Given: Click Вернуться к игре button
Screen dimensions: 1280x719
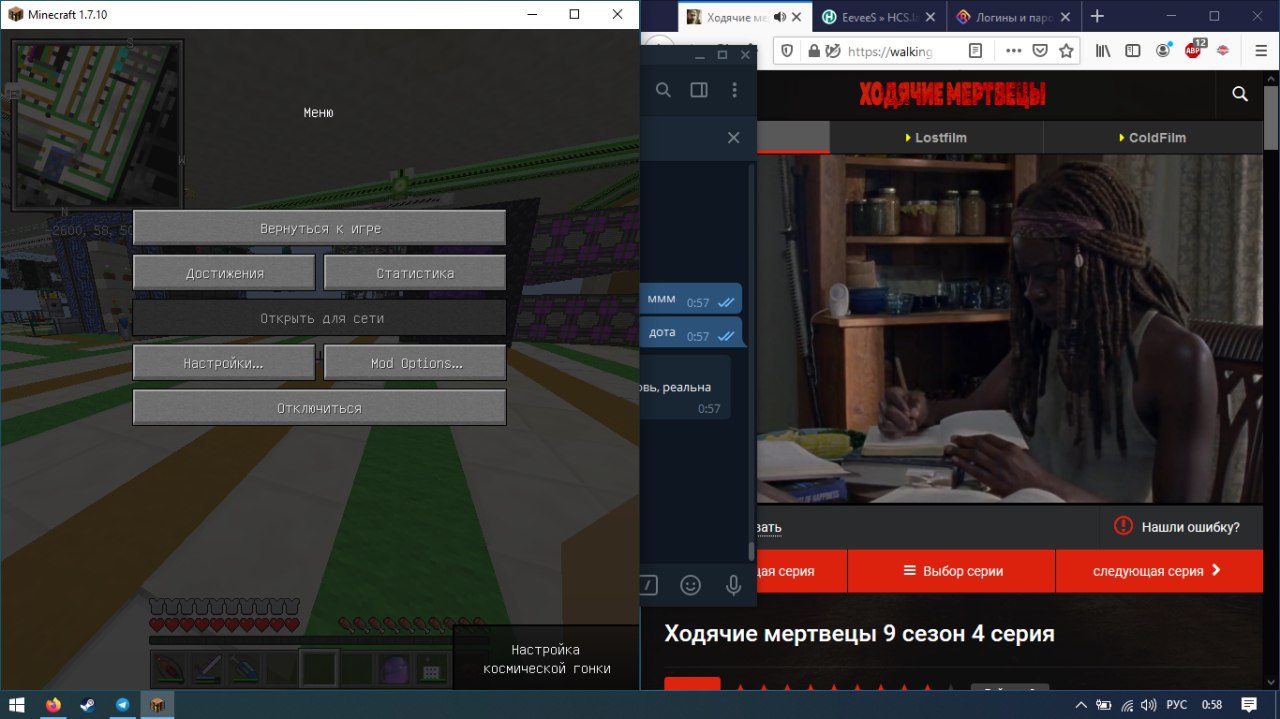Looking at the screenshot, I should pos(319,228).
